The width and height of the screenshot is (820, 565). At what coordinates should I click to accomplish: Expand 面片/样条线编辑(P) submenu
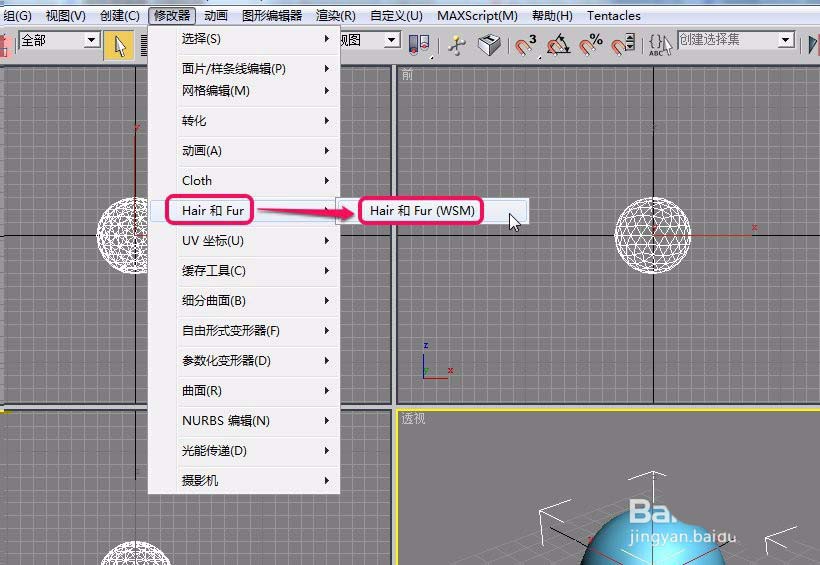coord(244,69)
